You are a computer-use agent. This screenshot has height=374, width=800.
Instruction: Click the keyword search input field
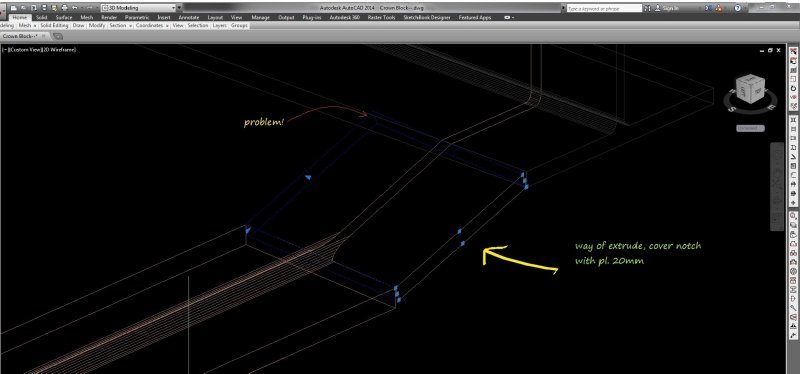pyautogui.click(x=604, y=8)
